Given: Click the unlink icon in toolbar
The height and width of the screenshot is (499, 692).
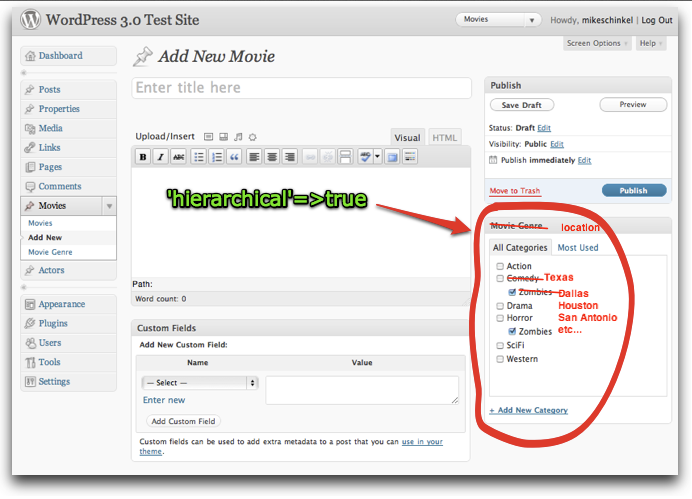Looking at the screenshot, I should tap(327, 157).
